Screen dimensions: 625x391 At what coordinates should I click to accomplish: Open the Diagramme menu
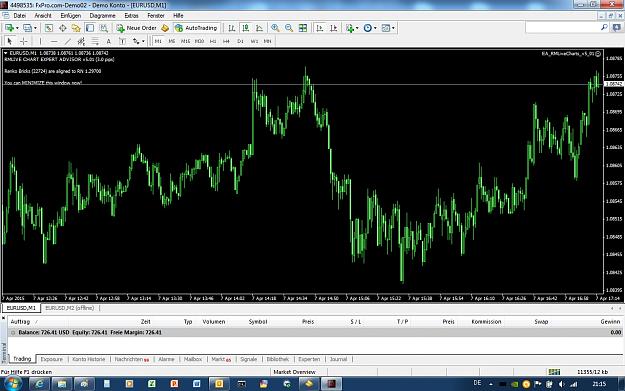[x=102, y=16]
